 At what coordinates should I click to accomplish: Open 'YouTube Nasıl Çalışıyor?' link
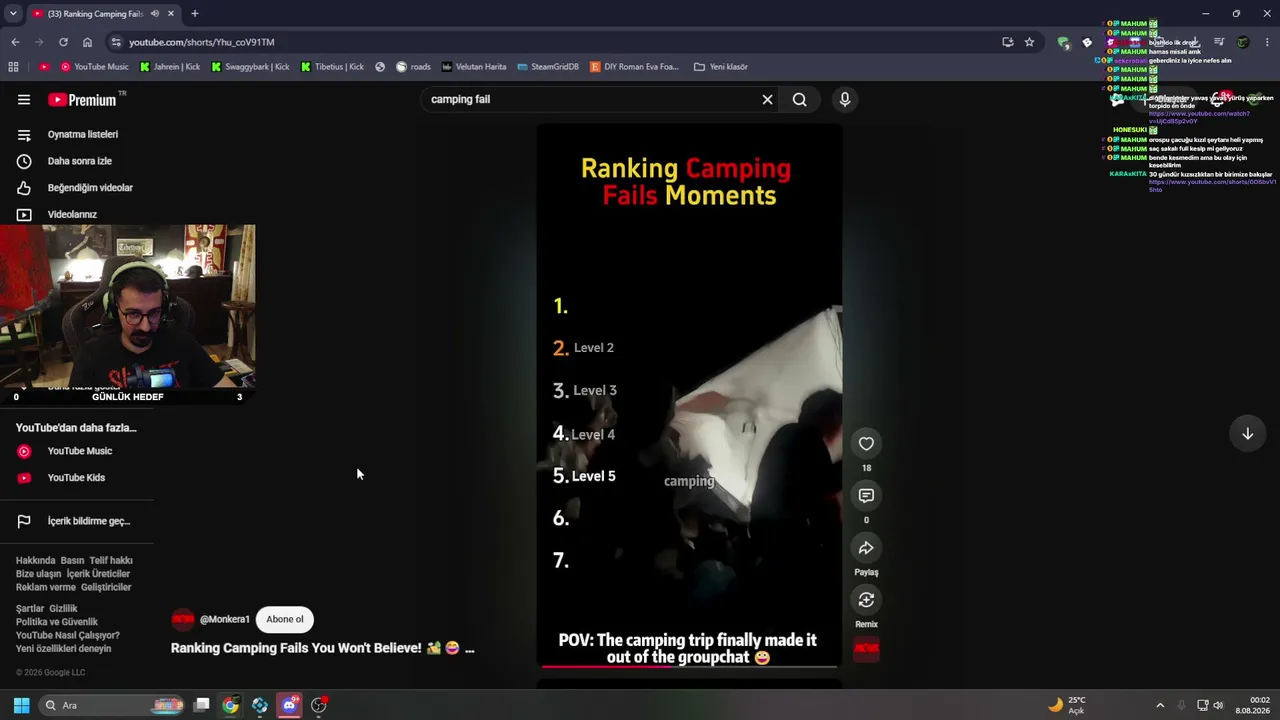point(68,635)
